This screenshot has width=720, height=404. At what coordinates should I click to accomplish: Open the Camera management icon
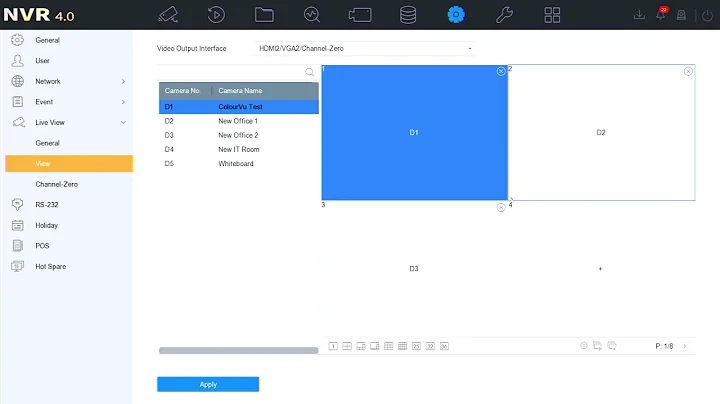pyautogui.click(x=360, y=15)
